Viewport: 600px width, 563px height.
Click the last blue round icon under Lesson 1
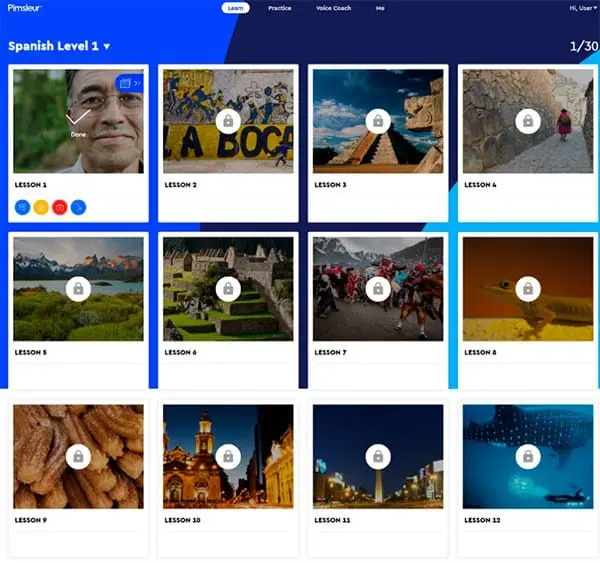click(x=78, y=207)
